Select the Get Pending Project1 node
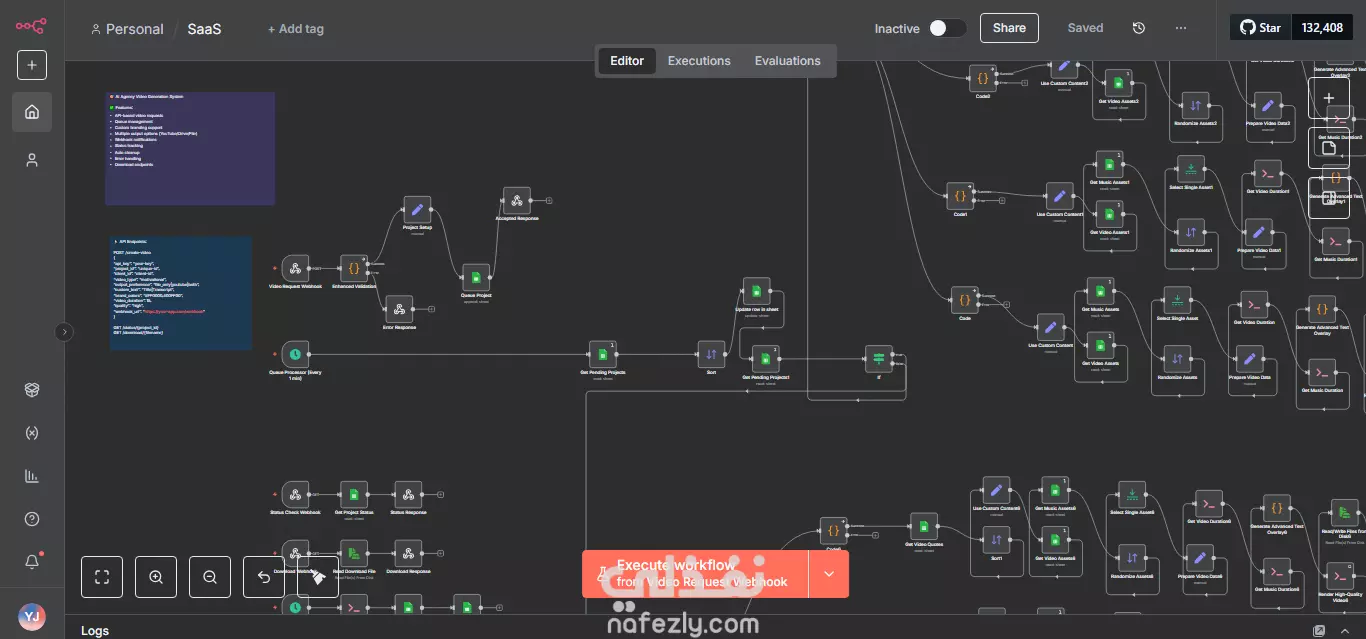The image size is (1366, 639). pyautogui.click(x=765, y=360)
